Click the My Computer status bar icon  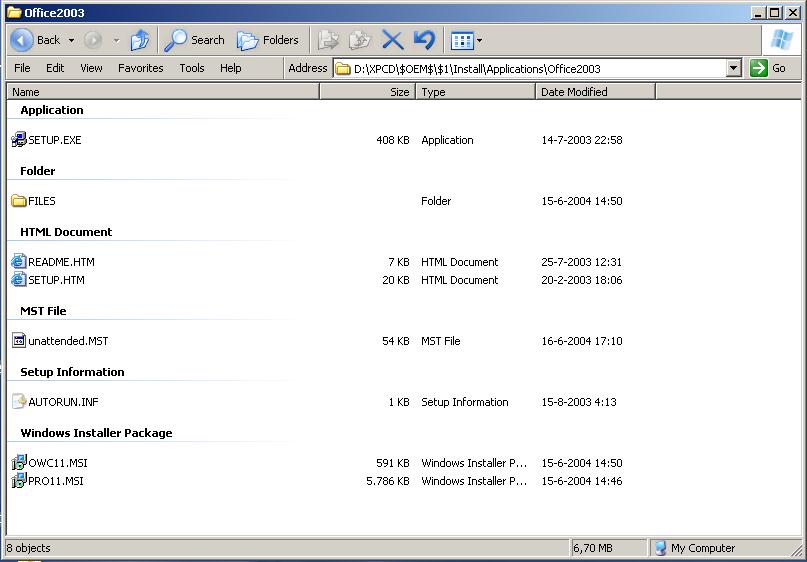click(x=660, y=548)
